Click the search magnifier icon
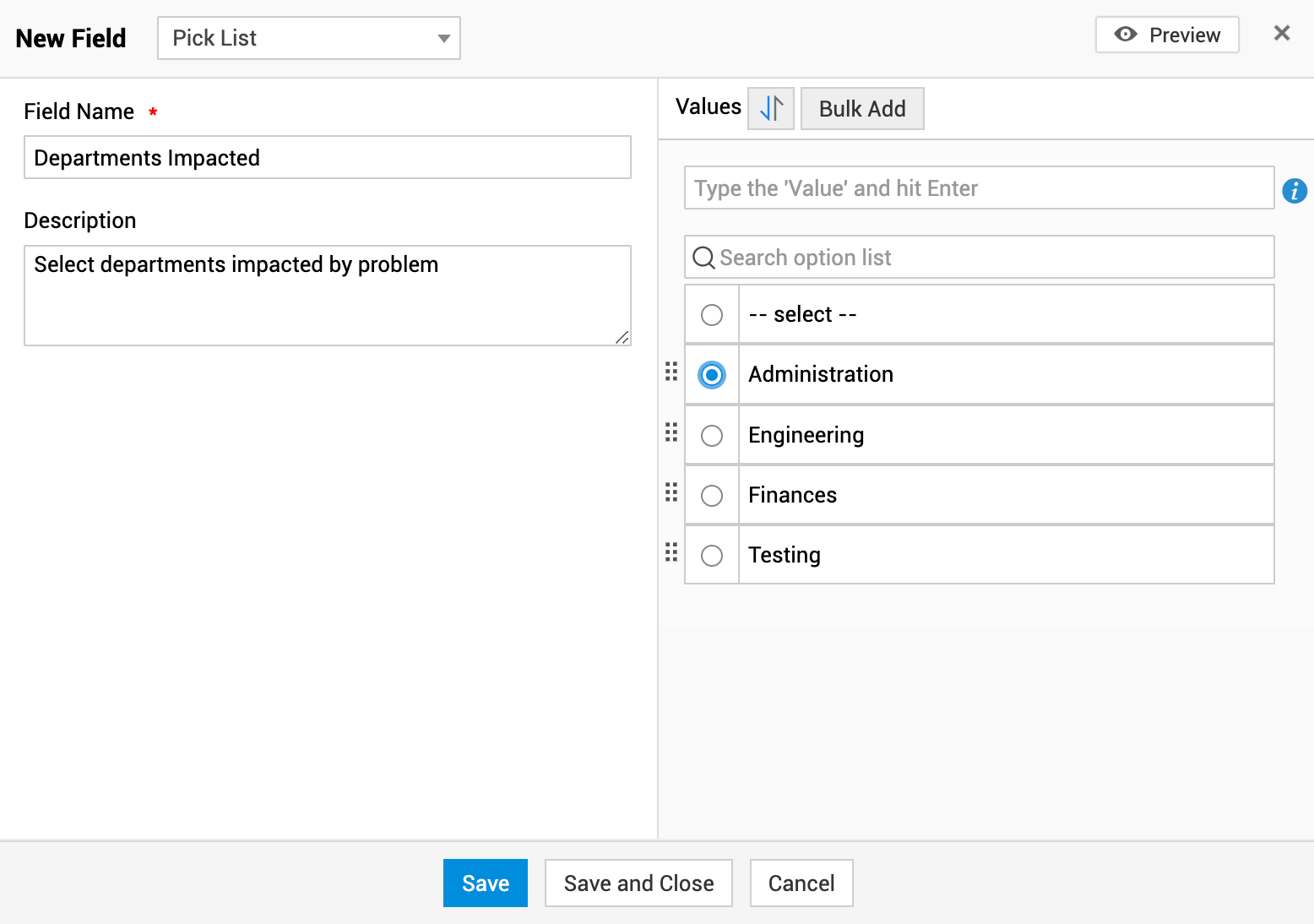This screenshot has width=1314, height=924. tap(703, 258)
